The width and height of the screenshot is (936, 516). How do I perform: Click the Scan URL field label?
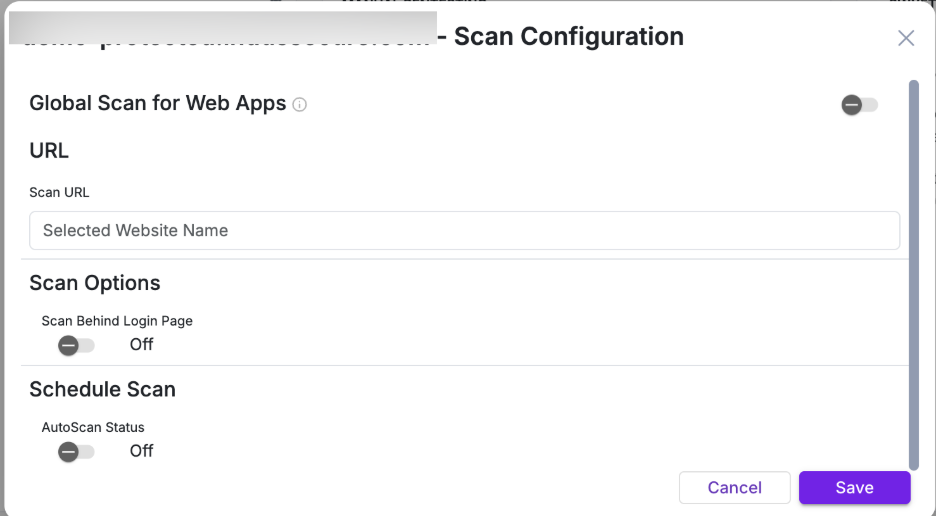pos(59,192)
